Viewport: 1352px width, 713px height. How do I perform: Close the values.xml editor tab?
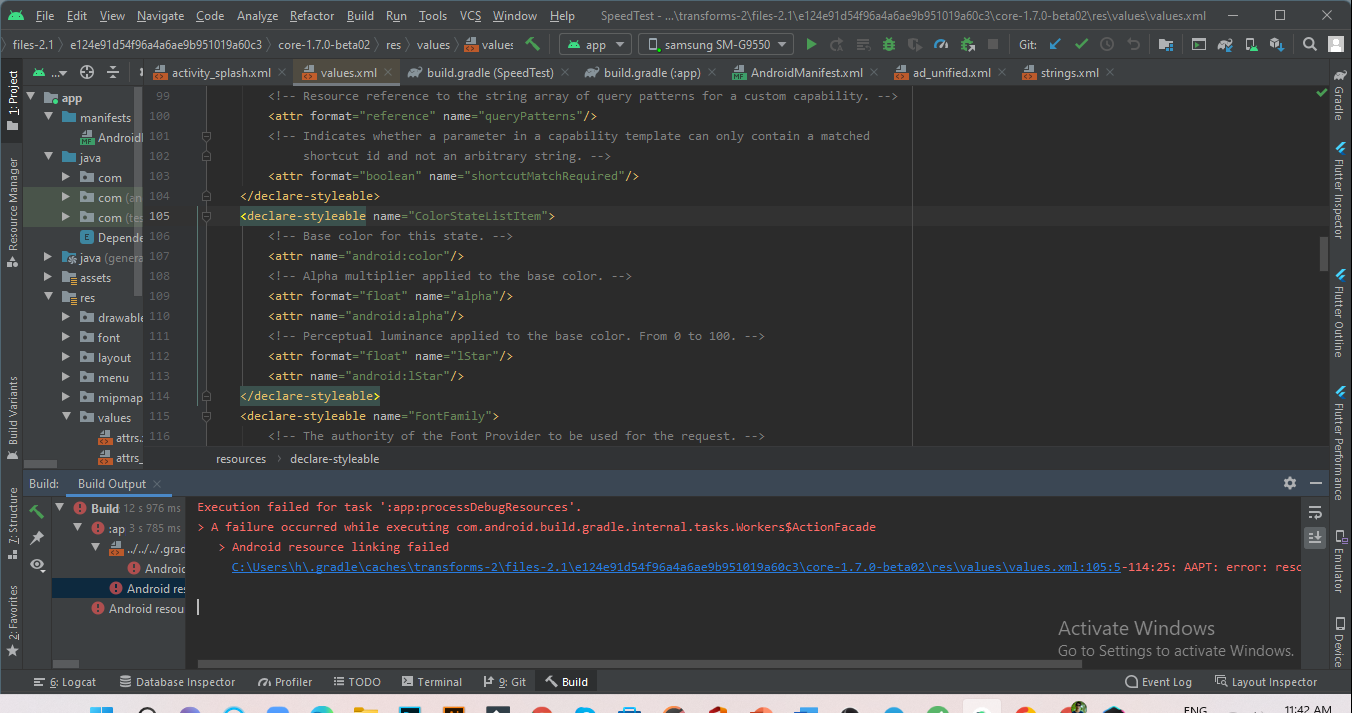(x=387, y=73)
